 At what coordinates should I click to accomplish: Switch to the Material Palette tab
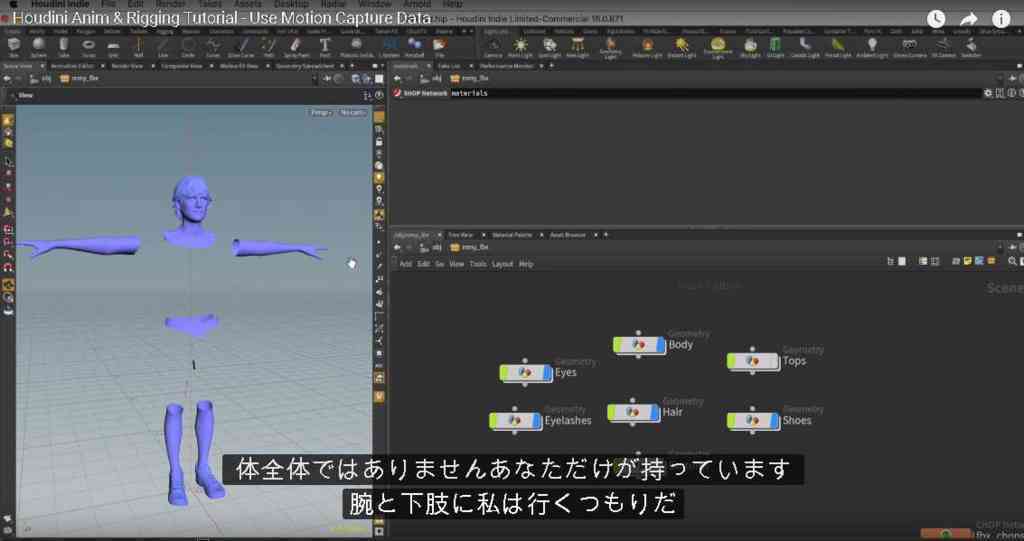pyautogui.click(x=512, y=235)
